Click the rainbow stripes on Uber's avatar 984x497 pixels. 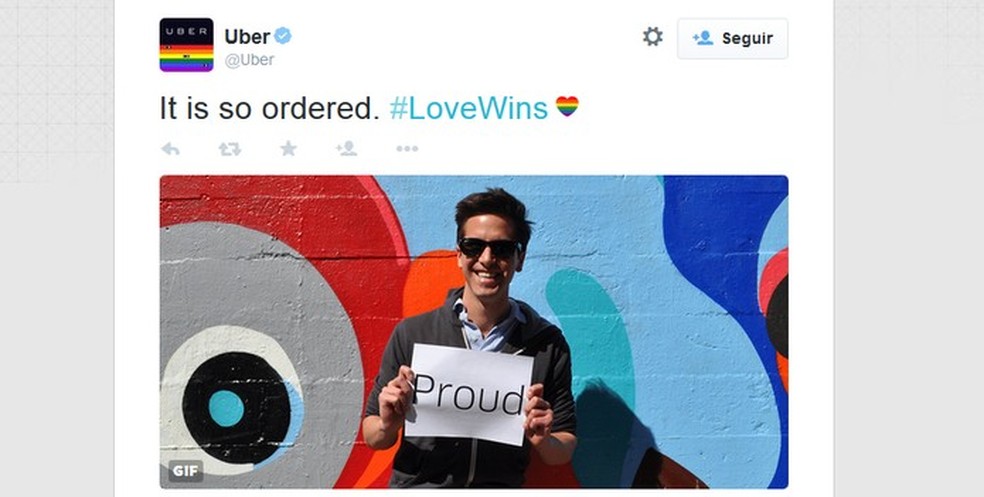[x=186, y=58]
